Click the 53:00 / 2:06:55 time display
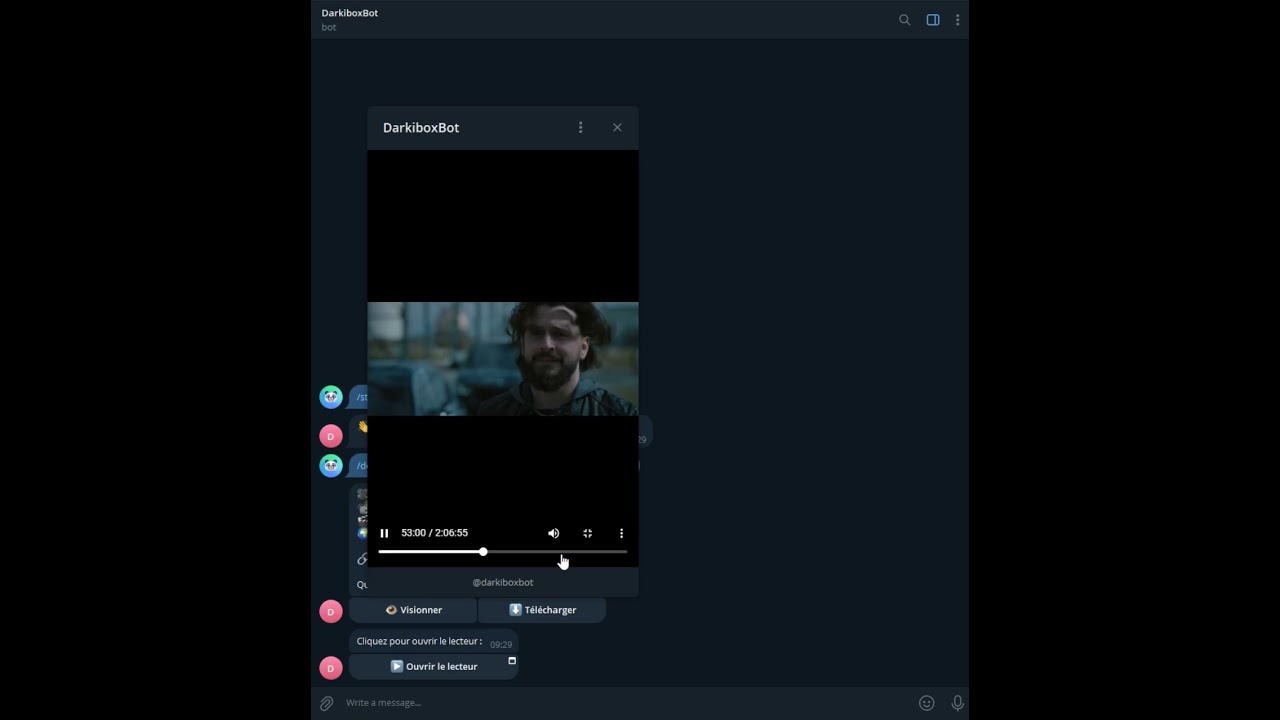Viewport: 1280px width, 720px height. 434,533
